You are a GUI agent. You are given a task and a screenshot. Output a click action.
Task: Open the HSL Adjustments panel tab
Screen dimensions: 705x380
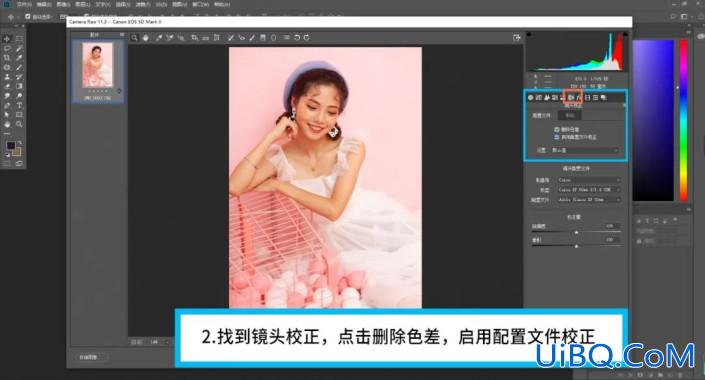click(554, 98)
